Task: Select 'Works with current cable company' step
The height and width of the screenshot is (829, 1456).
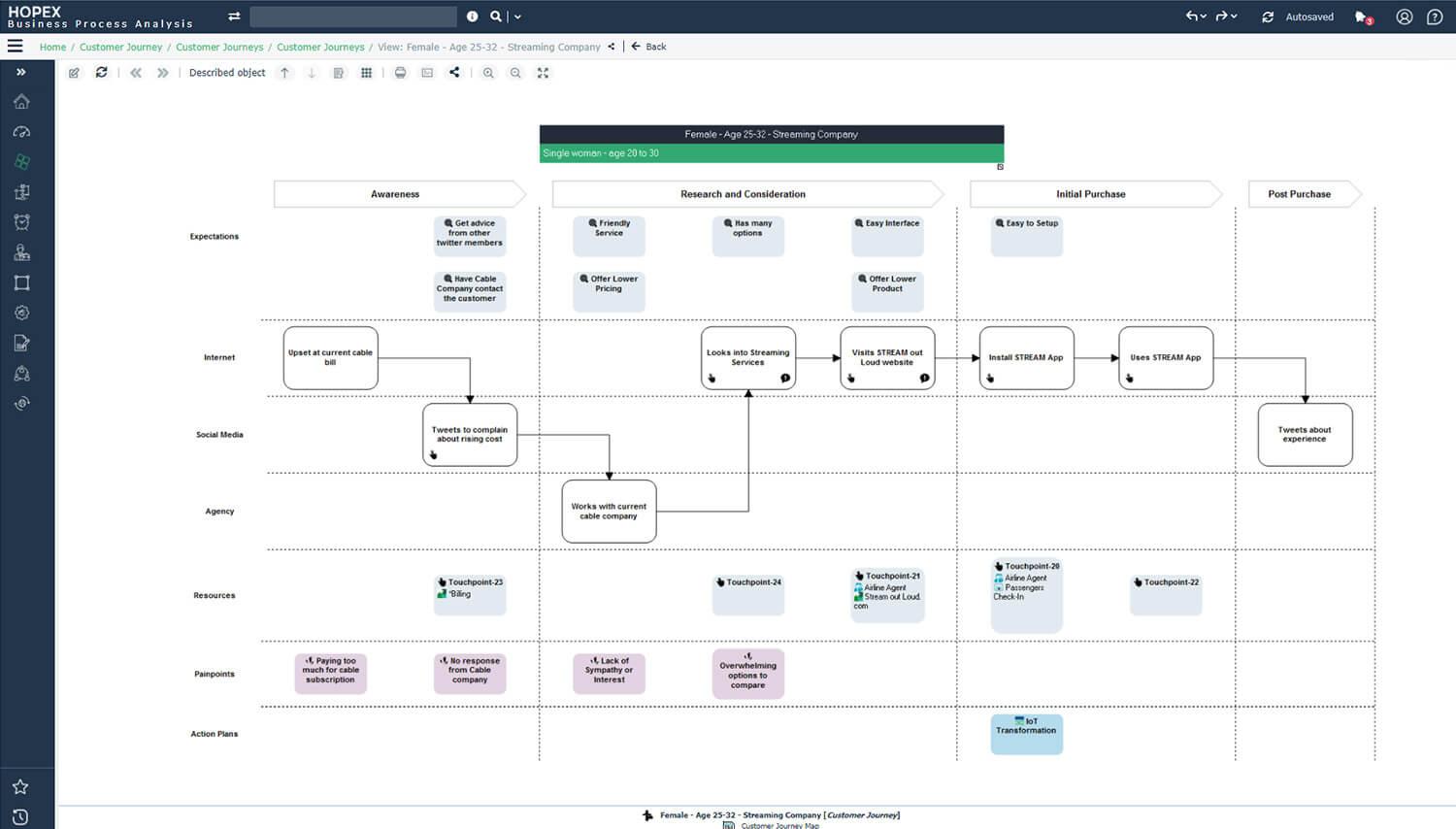Action: coord(609,511)
